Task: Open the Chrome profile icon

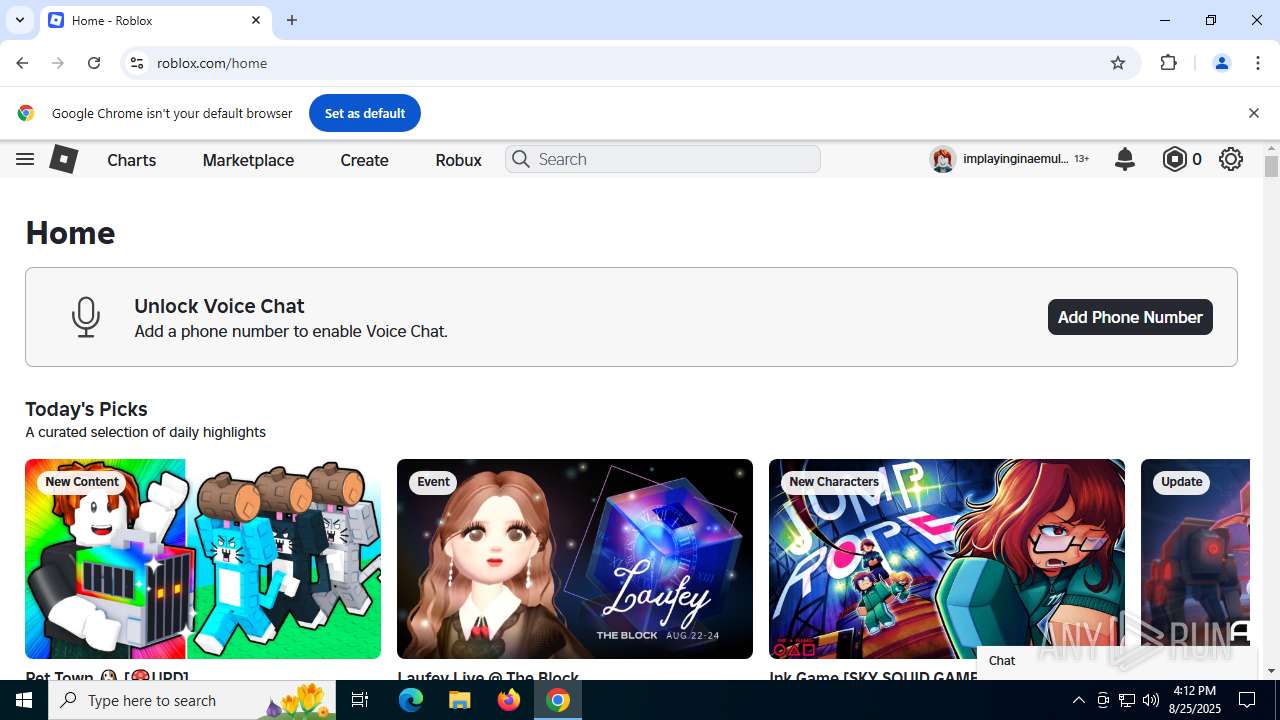Action: (1221, 63)
